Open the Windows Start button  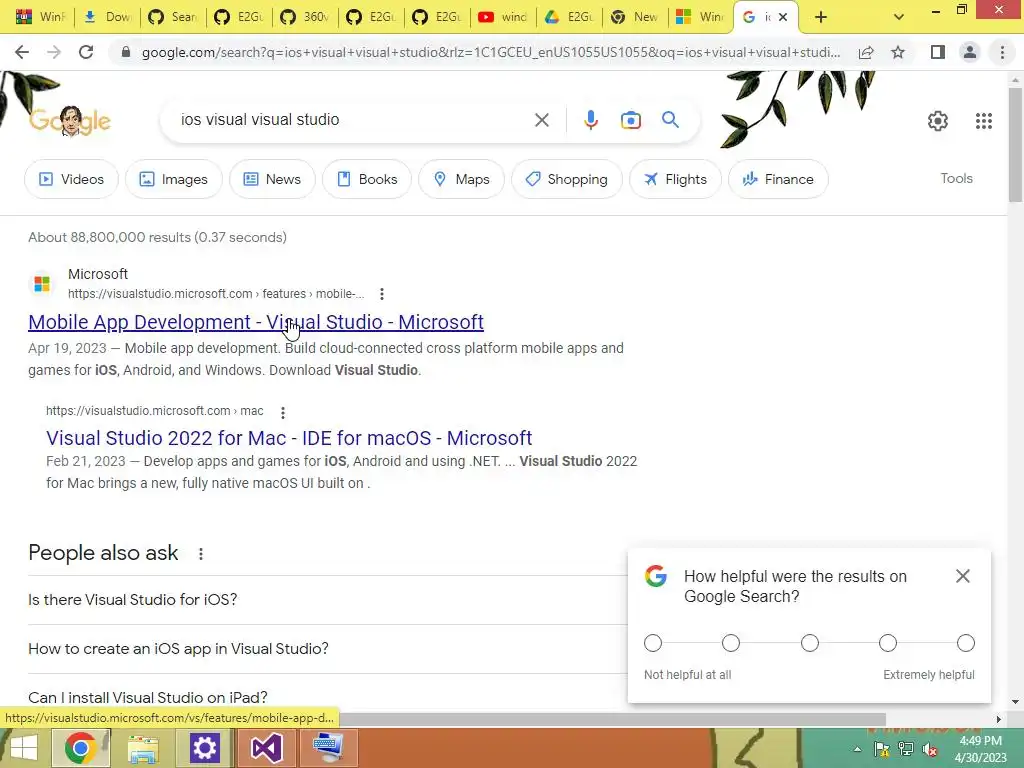[x=24, y=748]
